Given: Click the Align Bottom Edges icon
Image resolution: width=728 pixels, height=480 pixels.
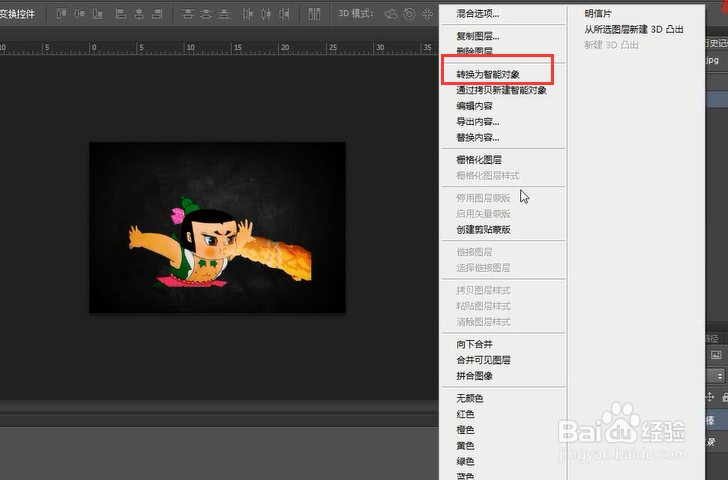Looking at the screenshot, I should [x=98, y=14].
